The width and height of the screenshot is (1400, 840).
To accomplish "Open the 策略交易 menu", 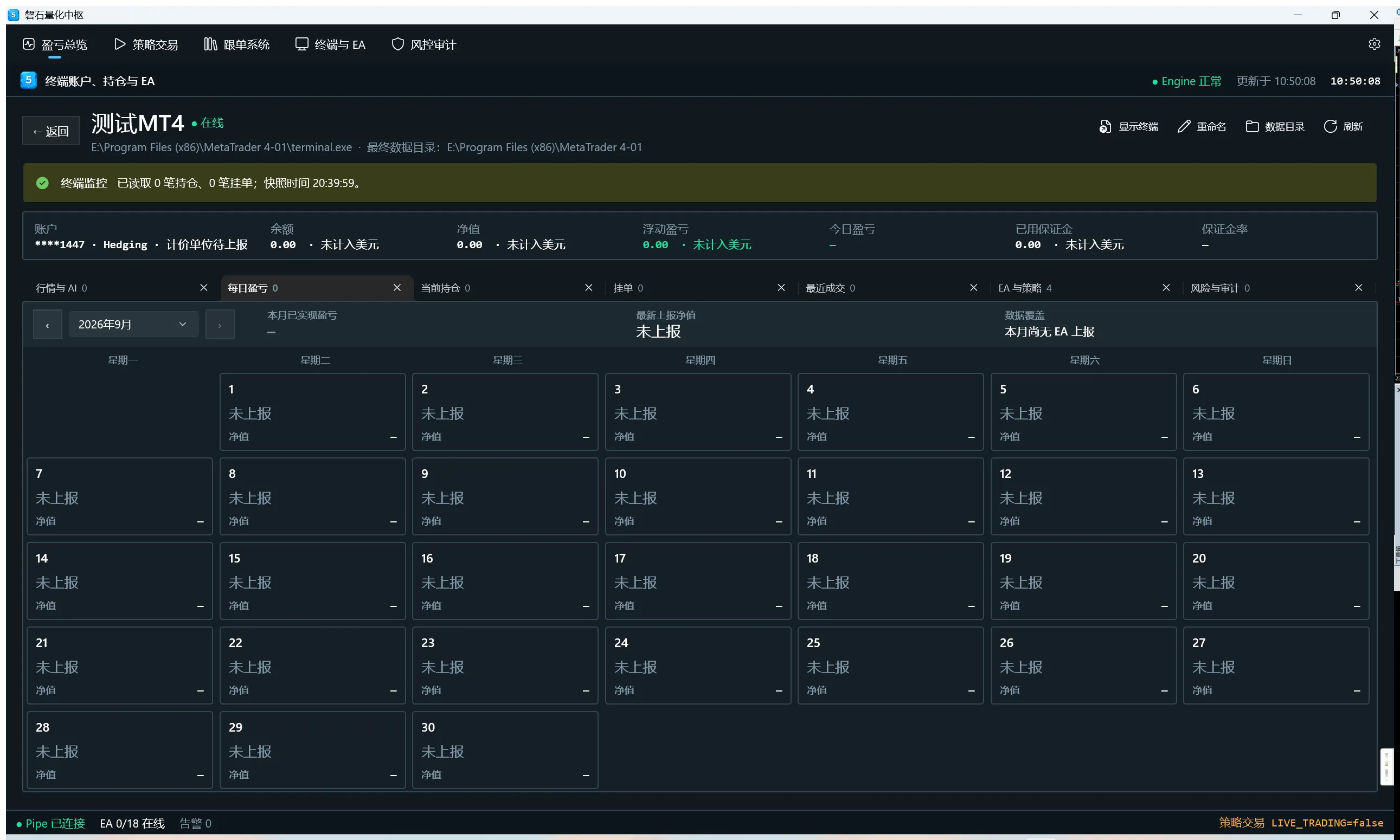I will [146, 45].
